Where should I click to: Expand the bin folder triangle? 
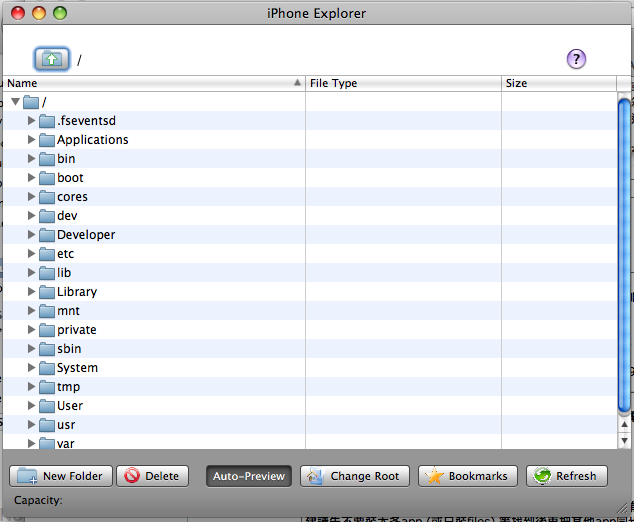click(31, 159)
